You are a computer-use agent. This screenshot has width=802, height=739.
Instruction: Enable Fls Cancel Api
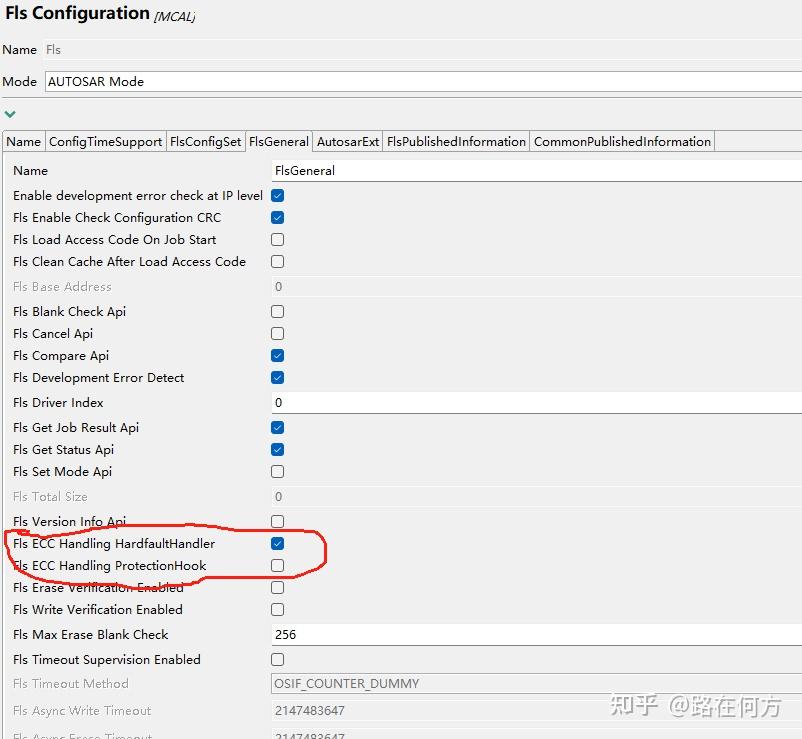(276, 333)
